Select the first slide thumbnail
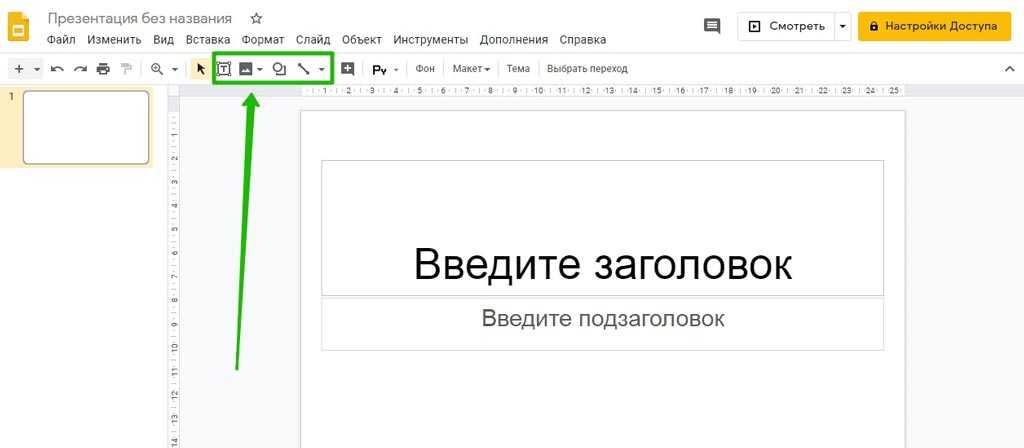1024x448 pixels. click(86, 127)
